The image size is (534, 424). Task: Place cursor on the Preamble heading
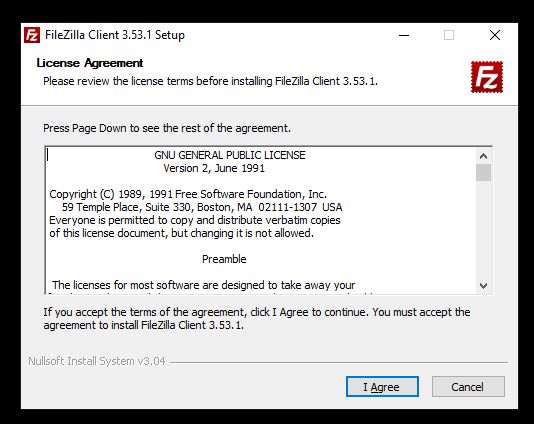pos(224,259)
